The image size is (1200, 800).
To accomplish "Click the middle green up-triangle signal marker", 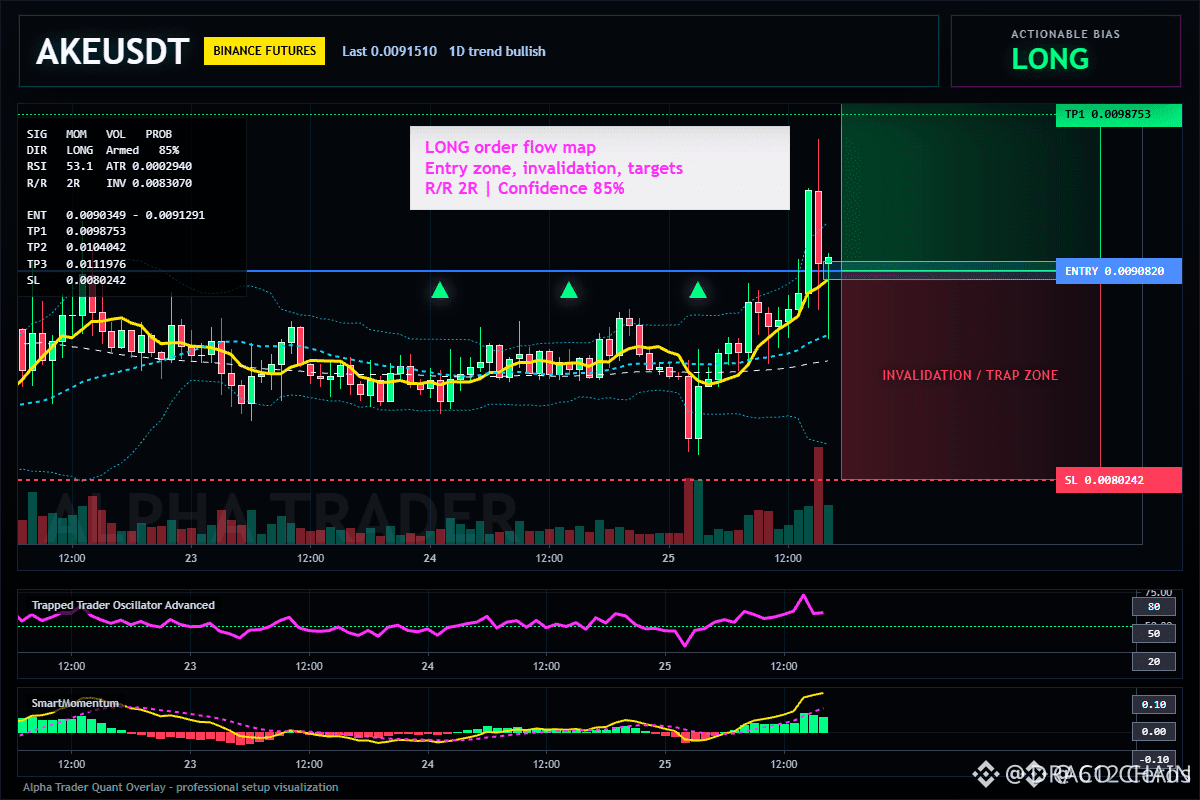I will click(569, 291).
